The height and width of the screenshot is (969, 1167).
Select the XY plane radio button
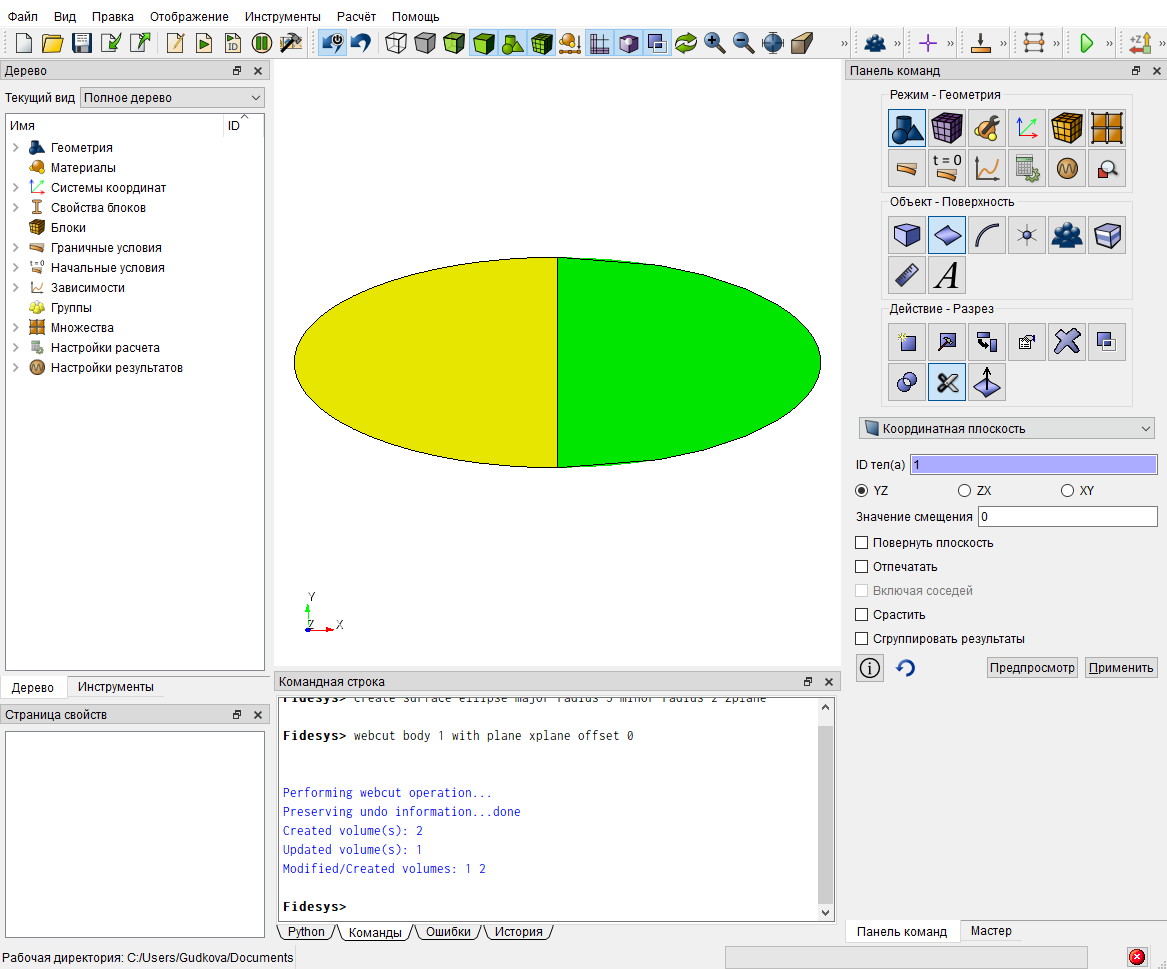1067,490
